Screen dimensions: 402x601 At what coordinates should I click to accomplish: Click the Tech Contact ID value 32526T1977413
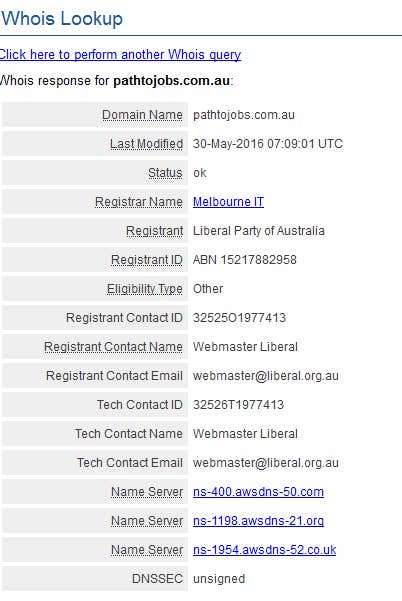click(238, 405)
